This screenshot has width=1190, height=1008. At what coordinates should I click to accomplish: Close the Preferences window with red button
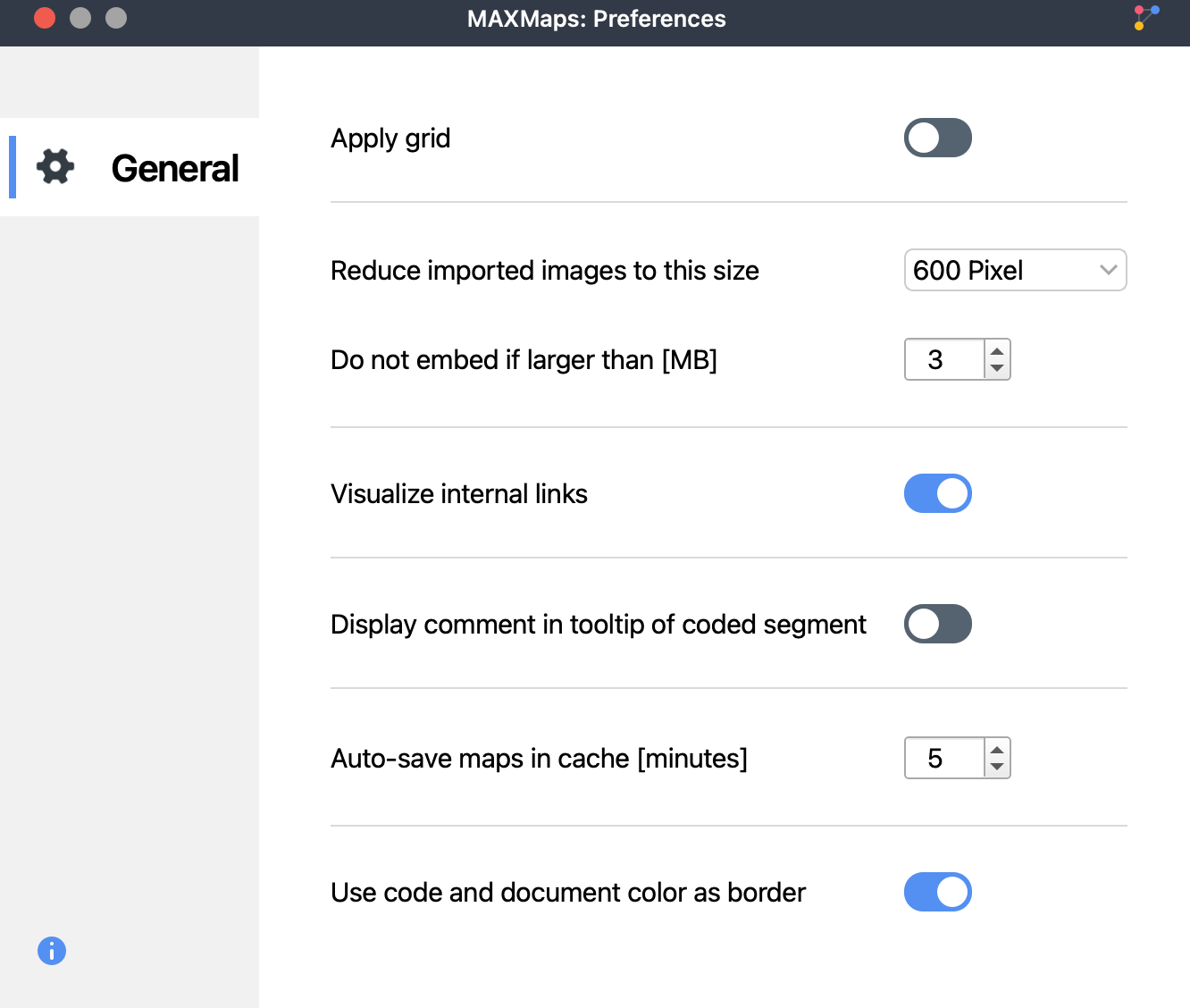coord(45,18)
